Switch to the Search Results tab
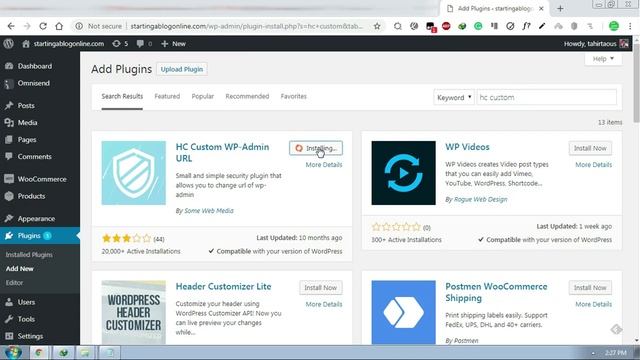 [122, 97]
